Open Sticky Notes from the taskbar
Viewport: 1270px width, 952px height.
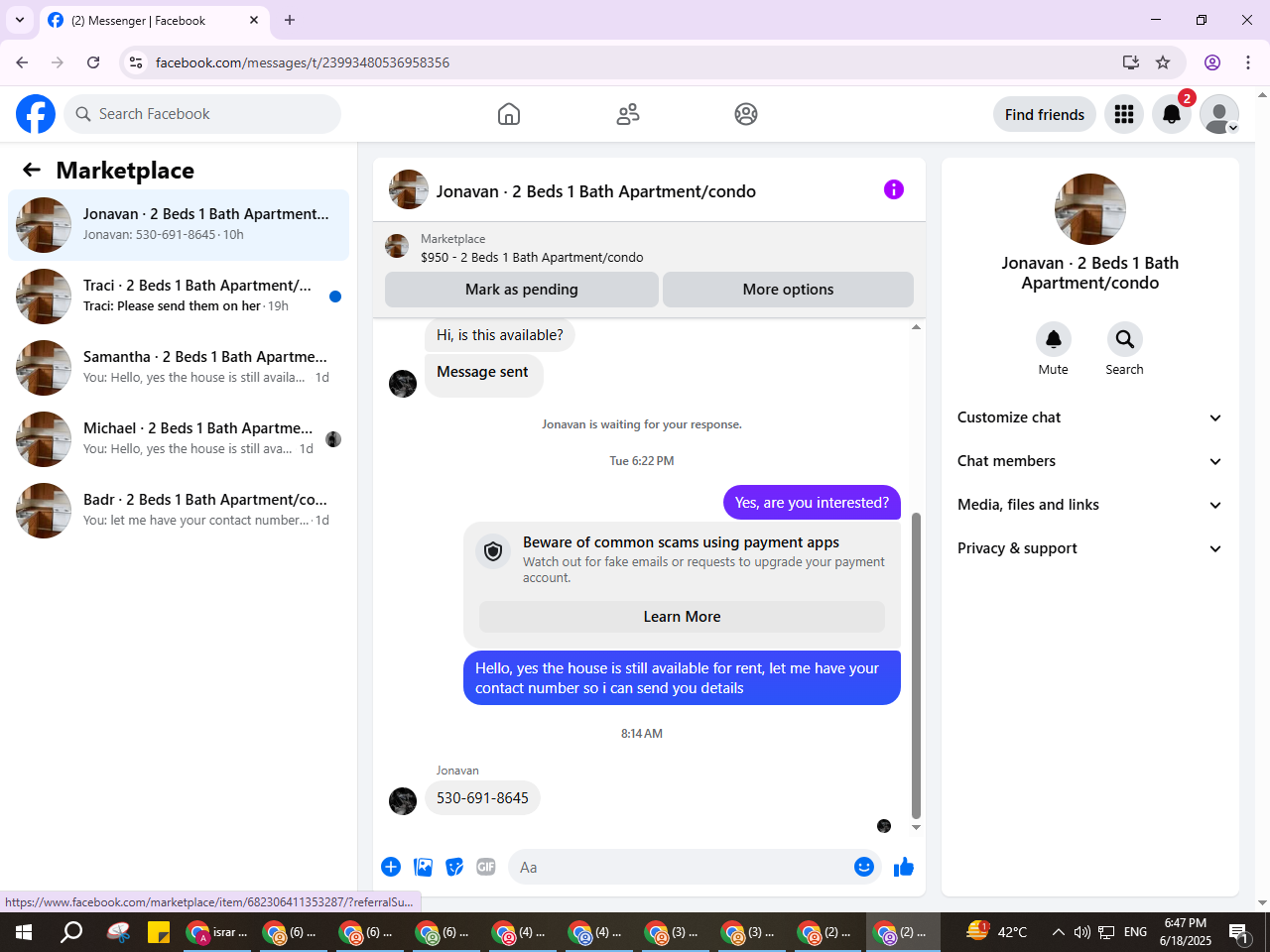(159, 932)
